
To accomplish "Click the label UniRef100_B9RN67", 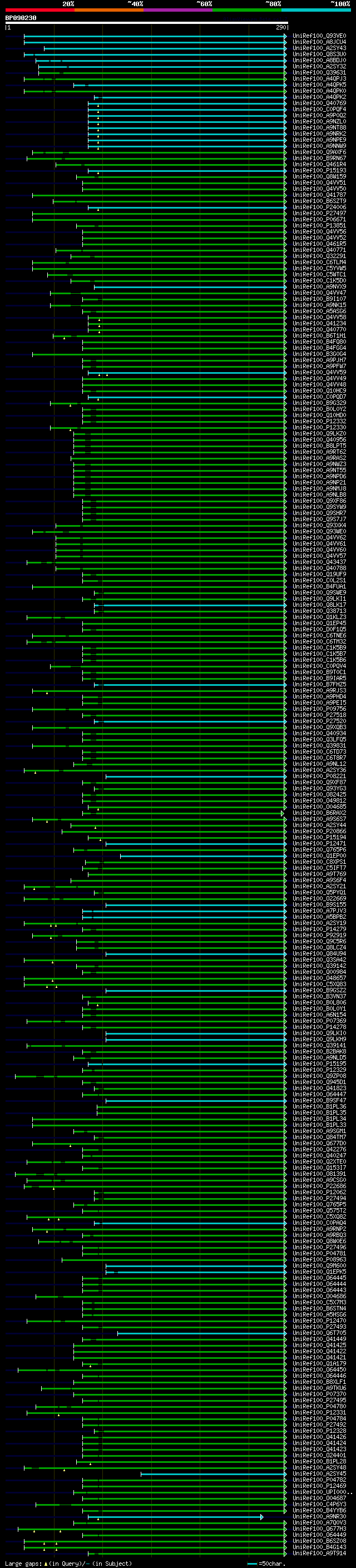I will pyautogui.click(x=319, y=159).
